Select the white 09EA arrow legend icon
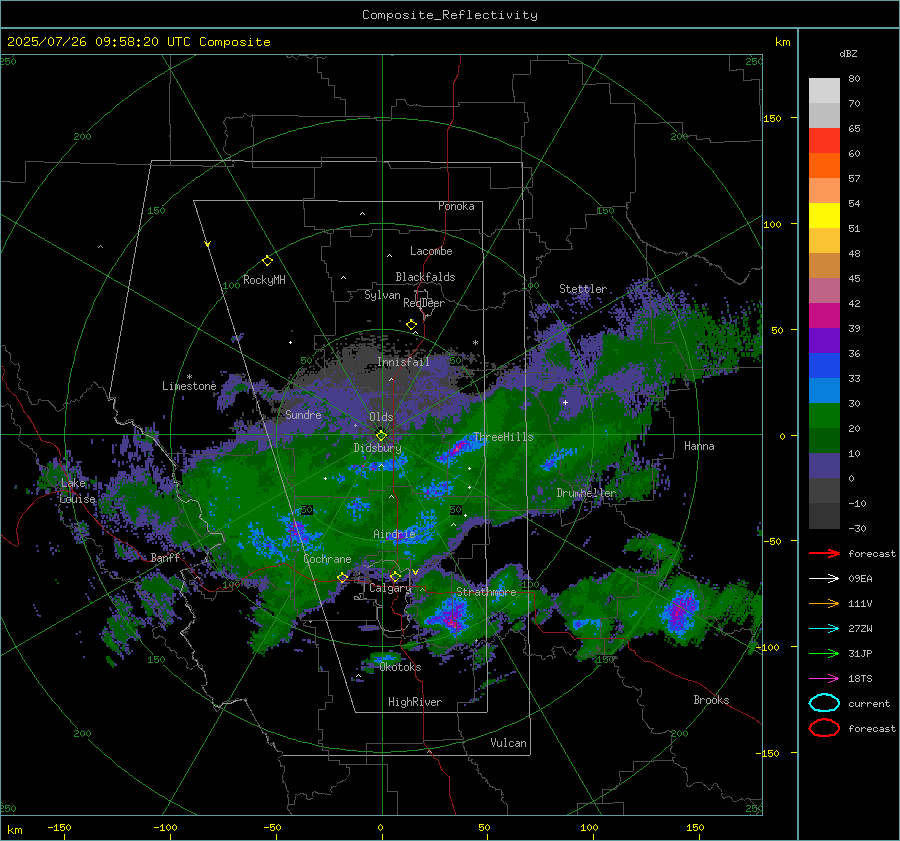 click(824, 579)
